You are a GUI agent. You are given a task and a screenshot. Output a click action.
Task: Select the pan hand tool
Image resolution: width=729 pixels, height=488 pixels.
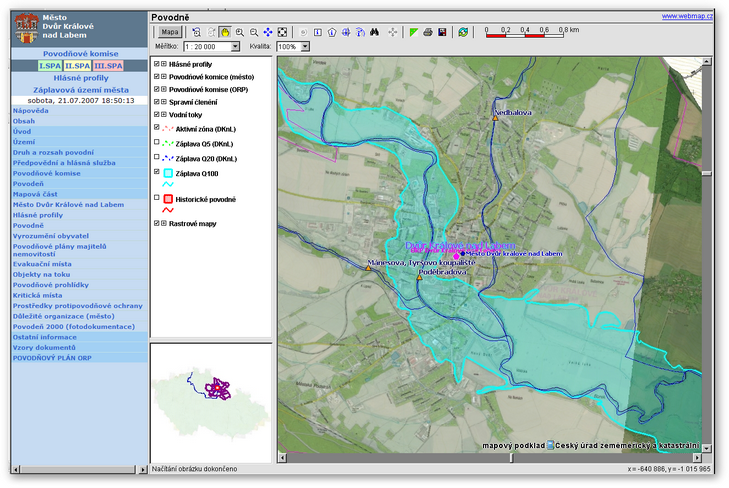225,32
